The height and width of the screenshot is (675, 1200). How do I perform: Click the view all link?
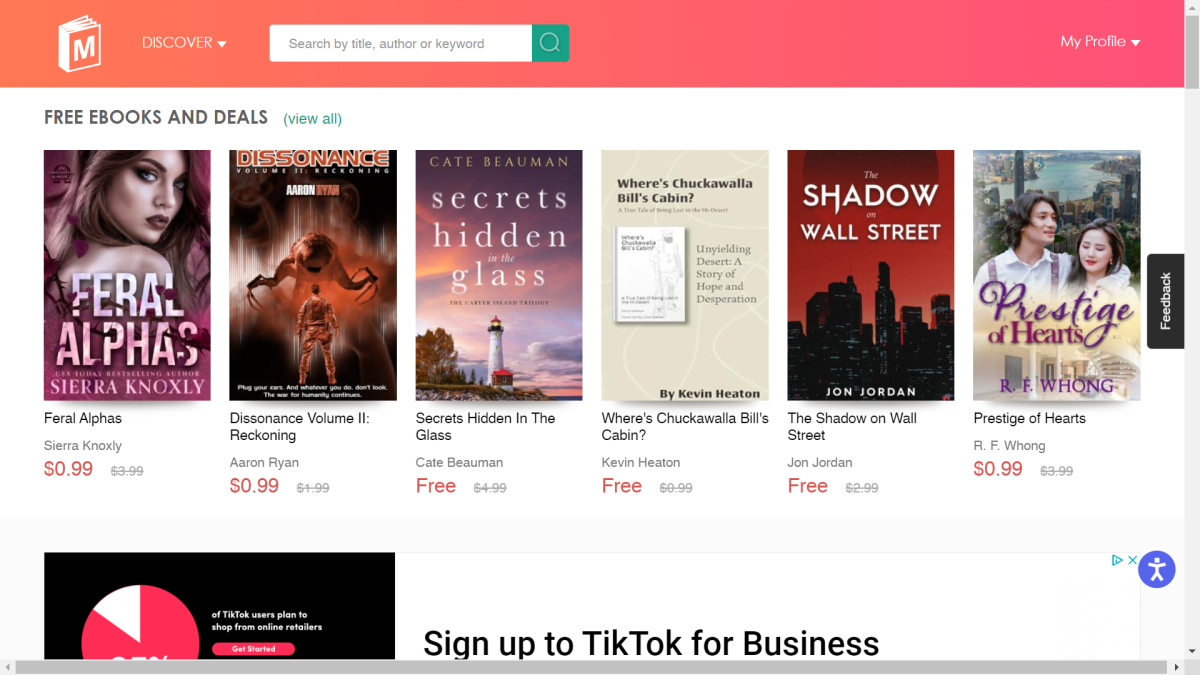[312, 118]
